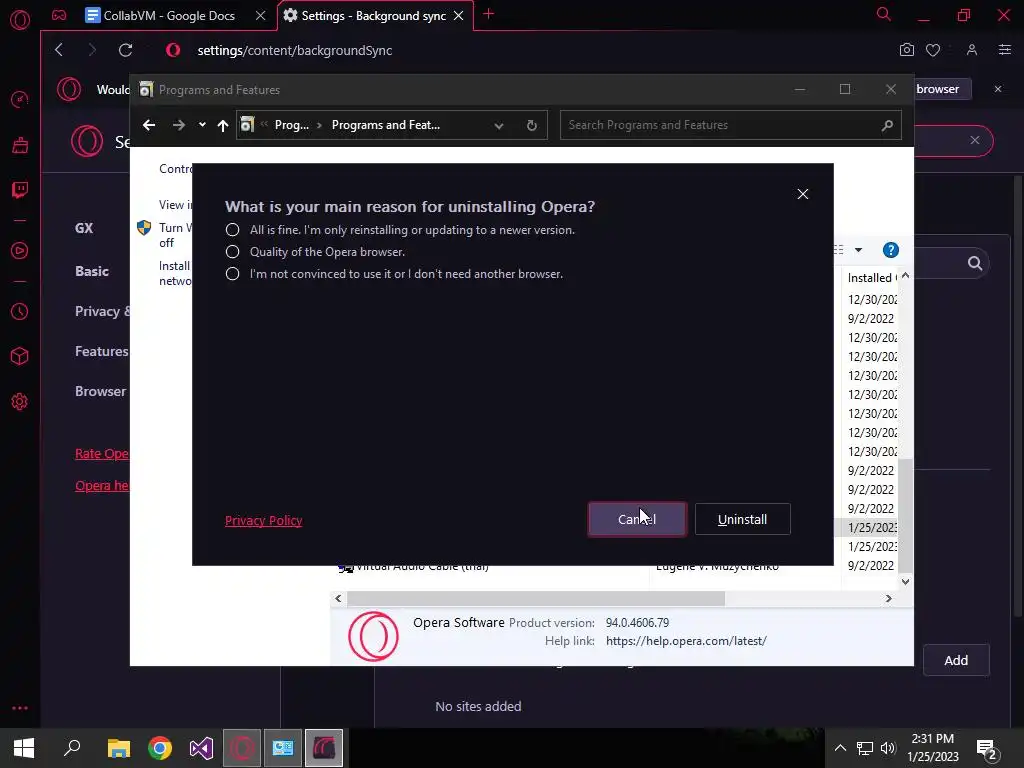
Task: Click the Opera search tabs magnifier icon
Action: [x=884, y=14]
